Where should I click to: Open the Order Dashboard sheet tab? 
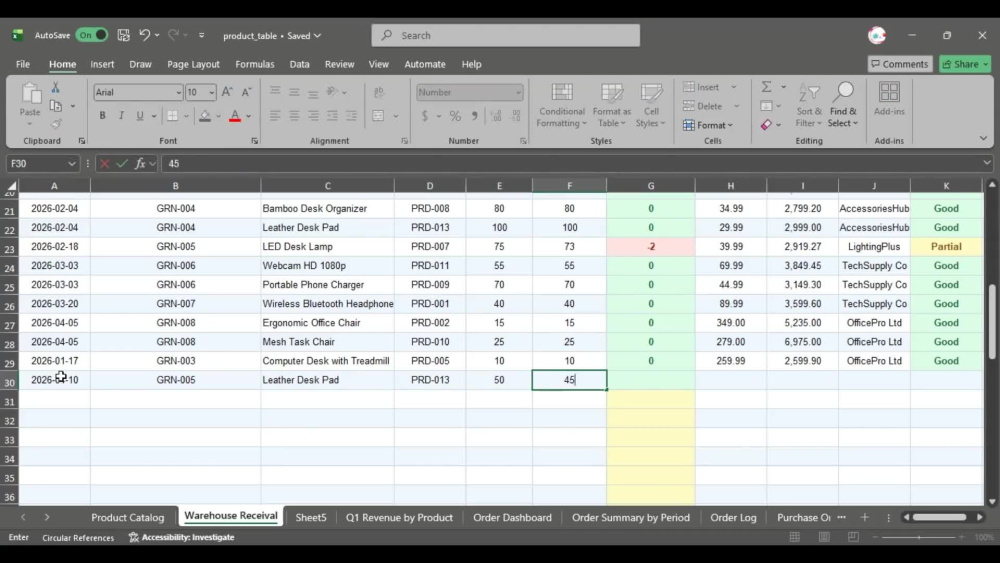click(x=512, y=517)
